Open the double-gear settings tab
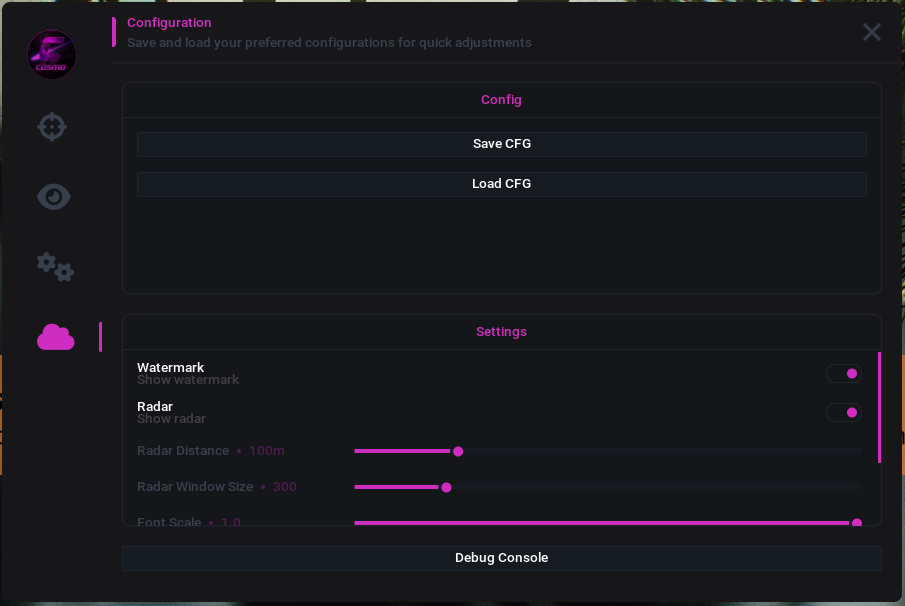The height and width of the screenshot is (606, 905). coord(55,267)
